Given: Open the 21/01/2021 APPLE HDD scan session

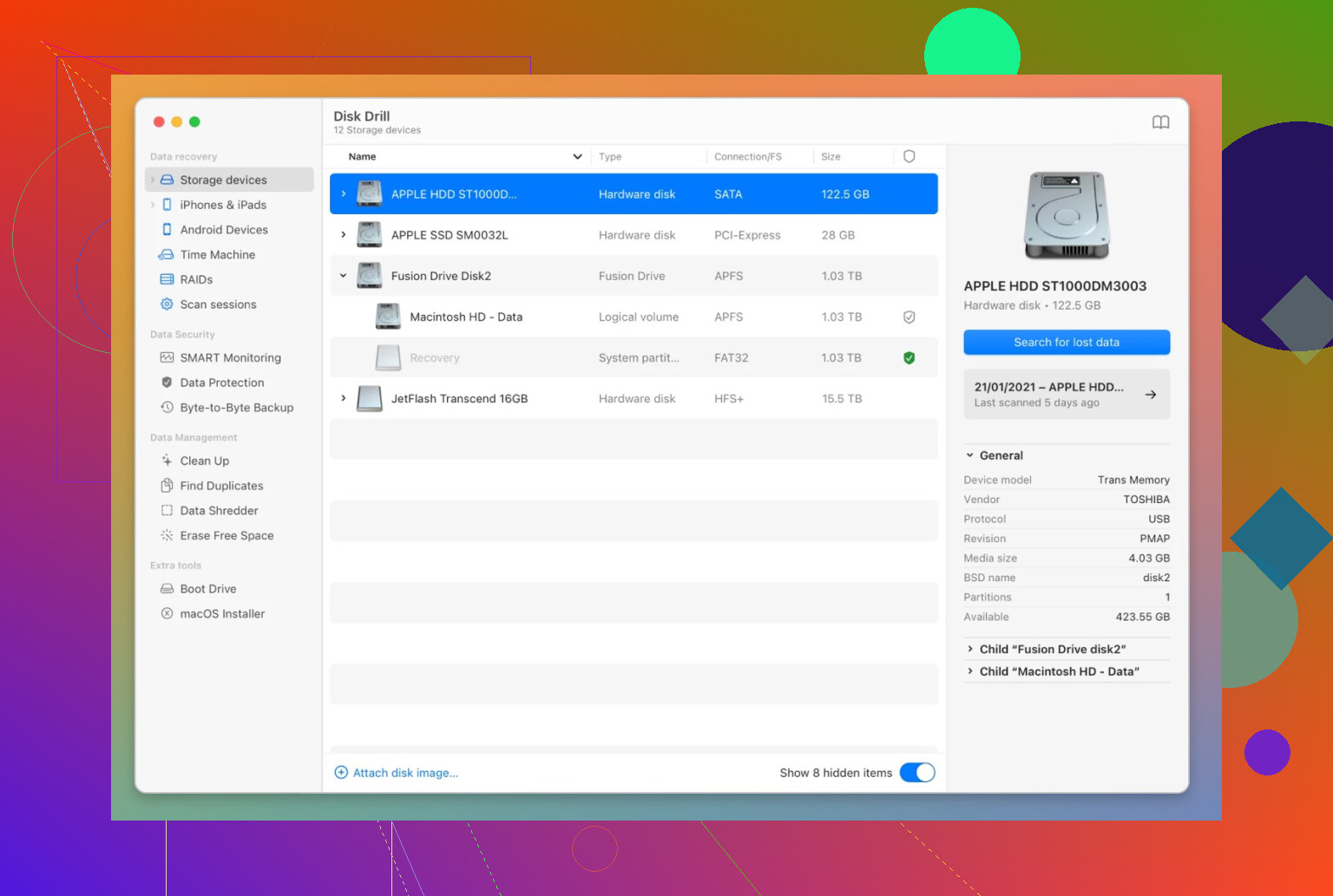Looking at the screenshot, I should [x=1067, y=395].
